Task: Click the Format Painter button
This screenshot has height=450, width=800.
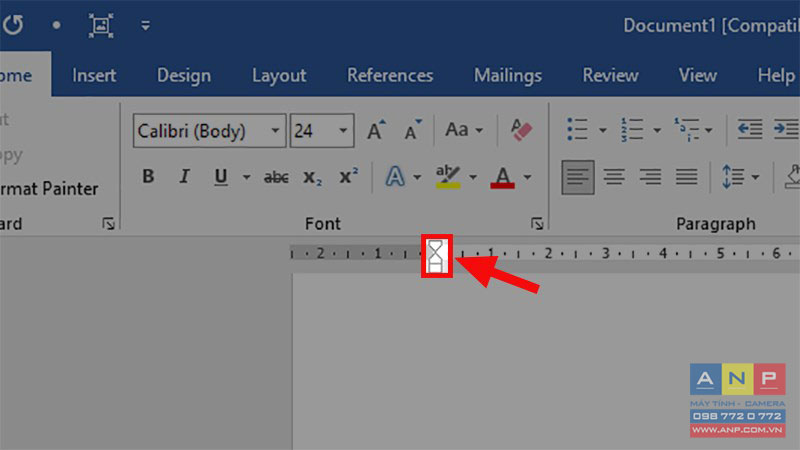Action: pyautogui.click(x=49, y=189)
